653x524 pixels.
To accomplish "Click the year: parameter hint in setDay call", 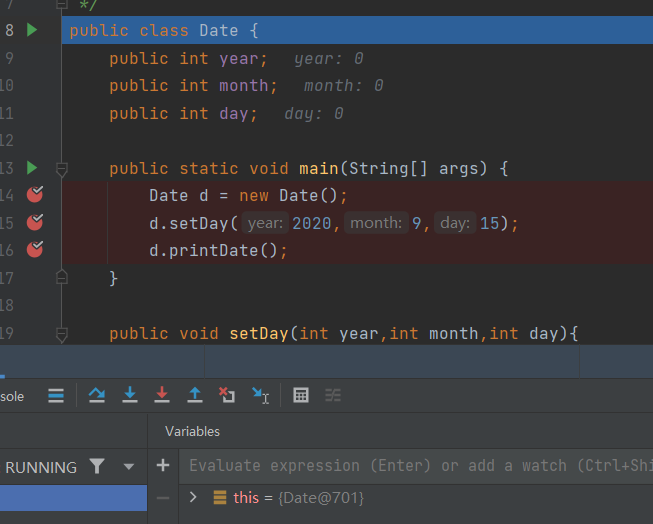I will (265, 223).
